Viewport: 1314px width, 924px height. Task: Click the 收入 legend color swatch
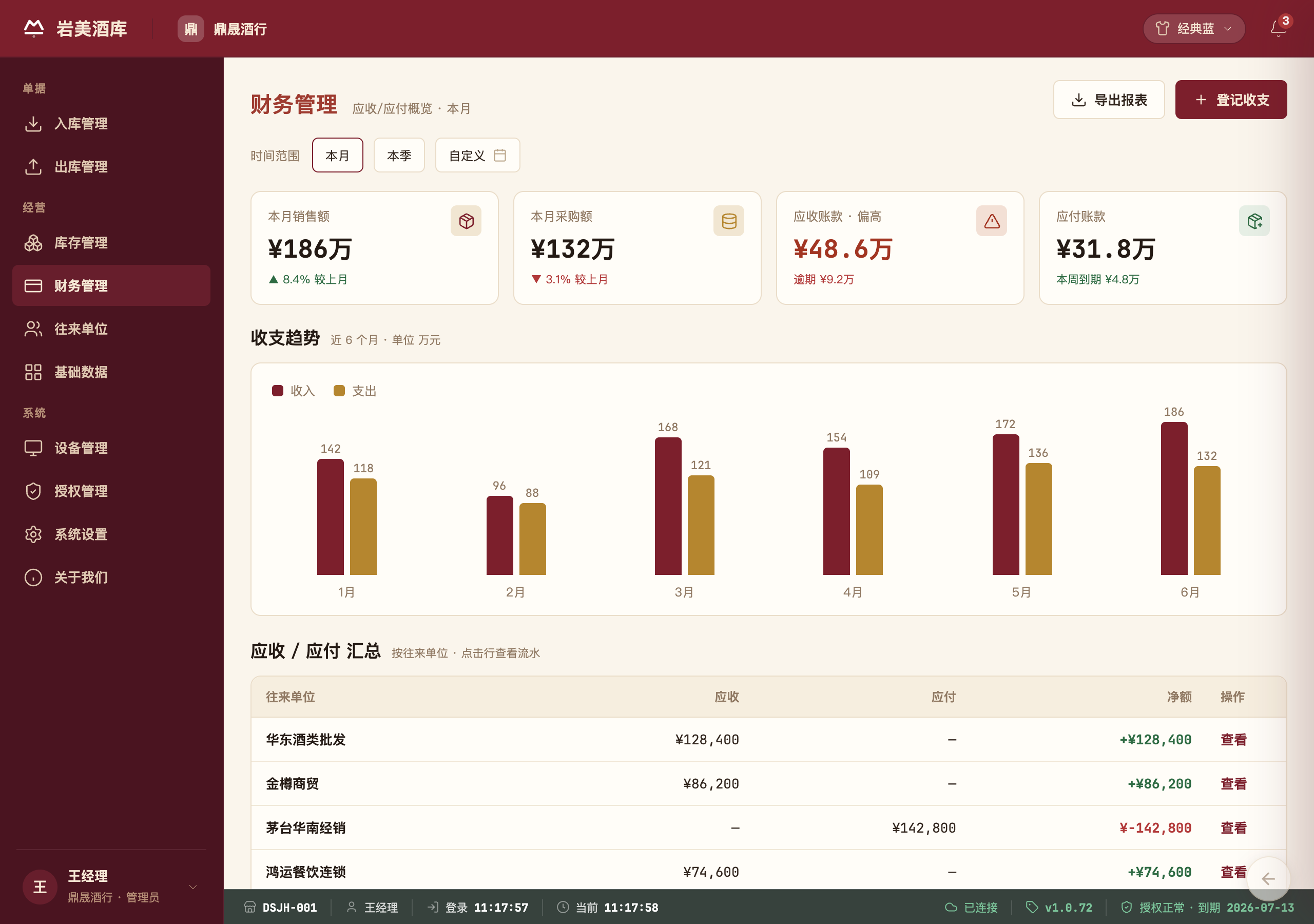[x=278, y=391]
